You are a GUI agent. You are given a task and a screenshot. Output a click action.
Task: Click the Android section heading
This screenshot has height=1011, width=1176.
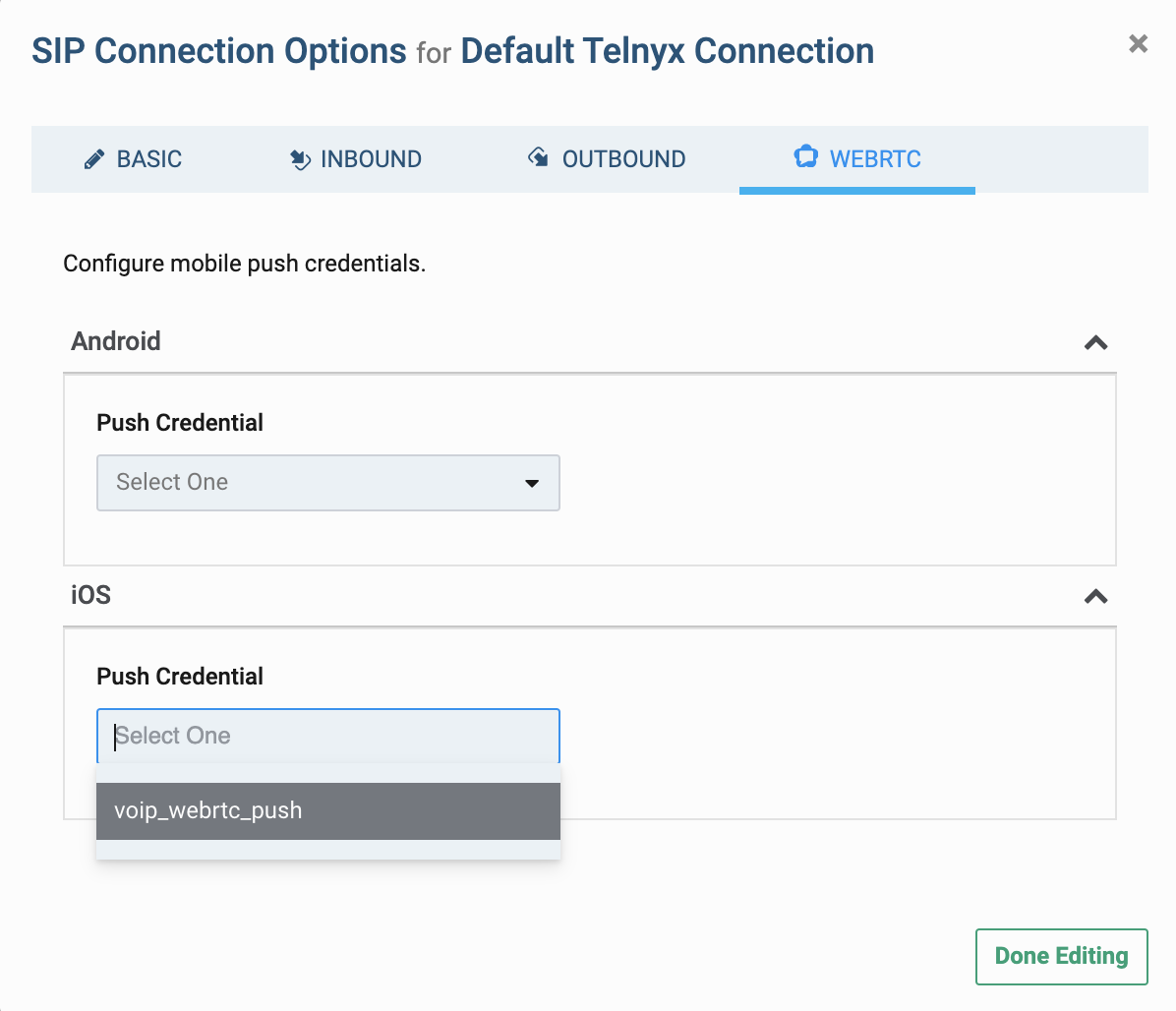point(115,341)
